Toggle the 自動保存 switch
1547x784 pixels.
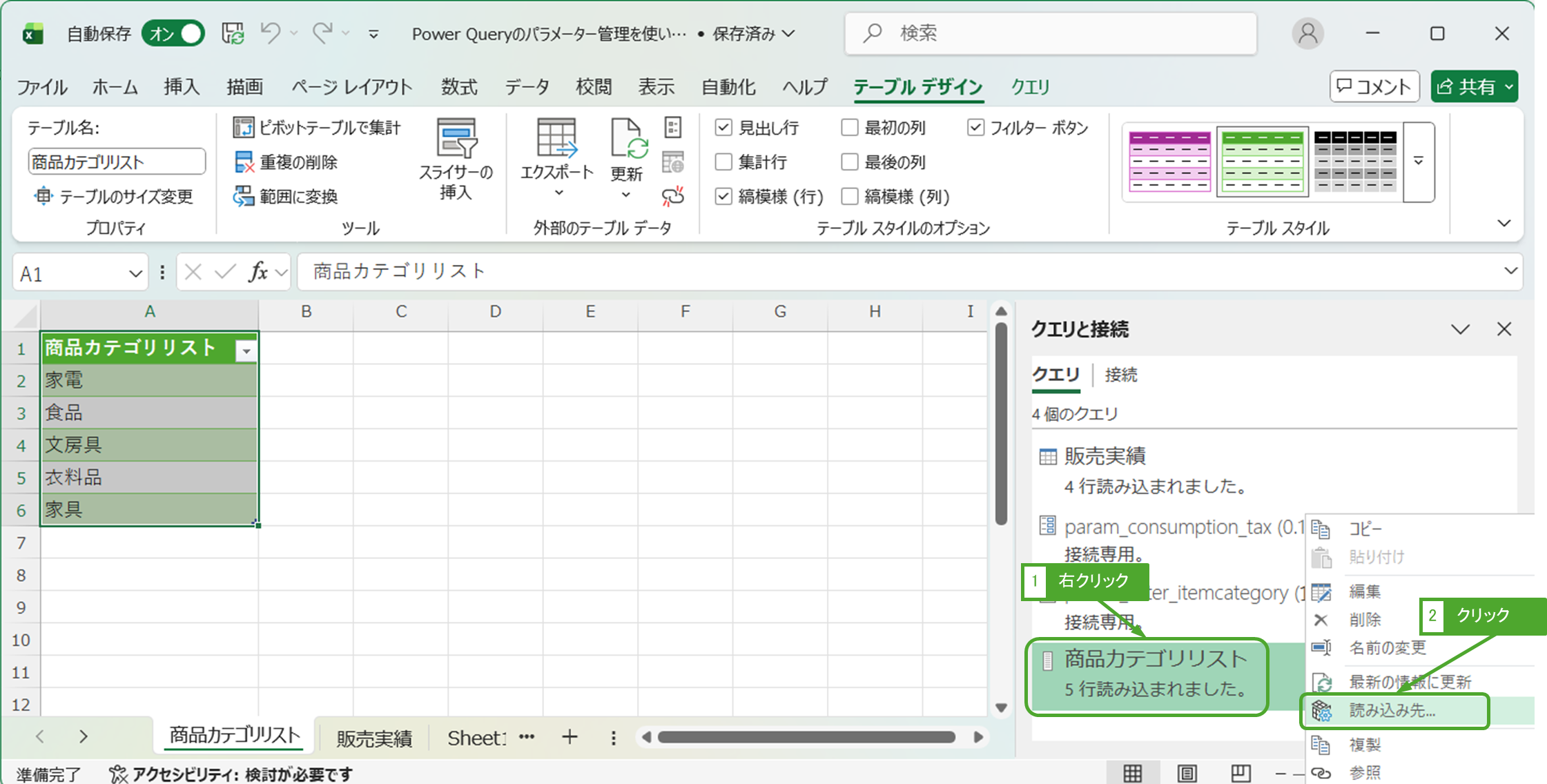(x=174, y=33)
